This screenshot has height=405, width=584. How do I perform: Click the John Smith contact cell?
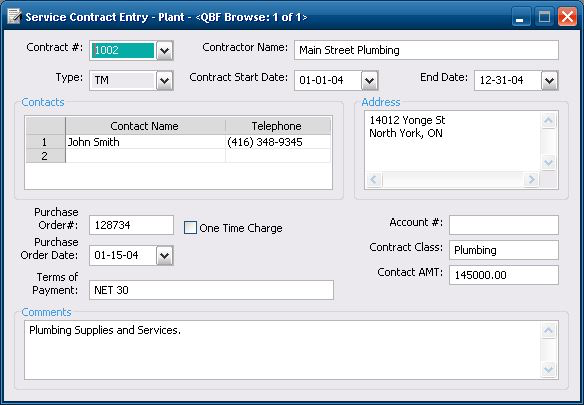(145, 142)
